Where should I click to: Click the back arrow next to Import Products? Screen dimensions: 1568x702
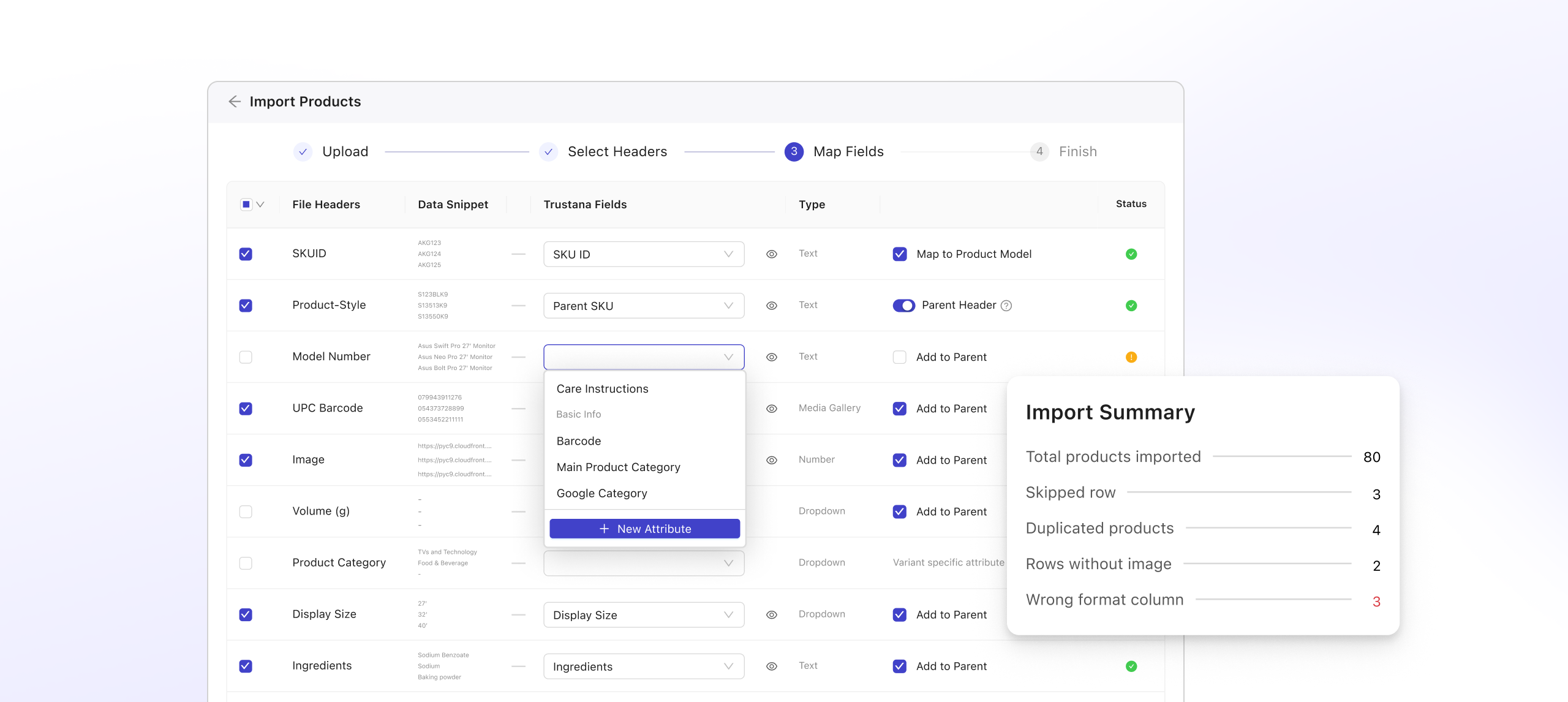(x=235, y=102)
